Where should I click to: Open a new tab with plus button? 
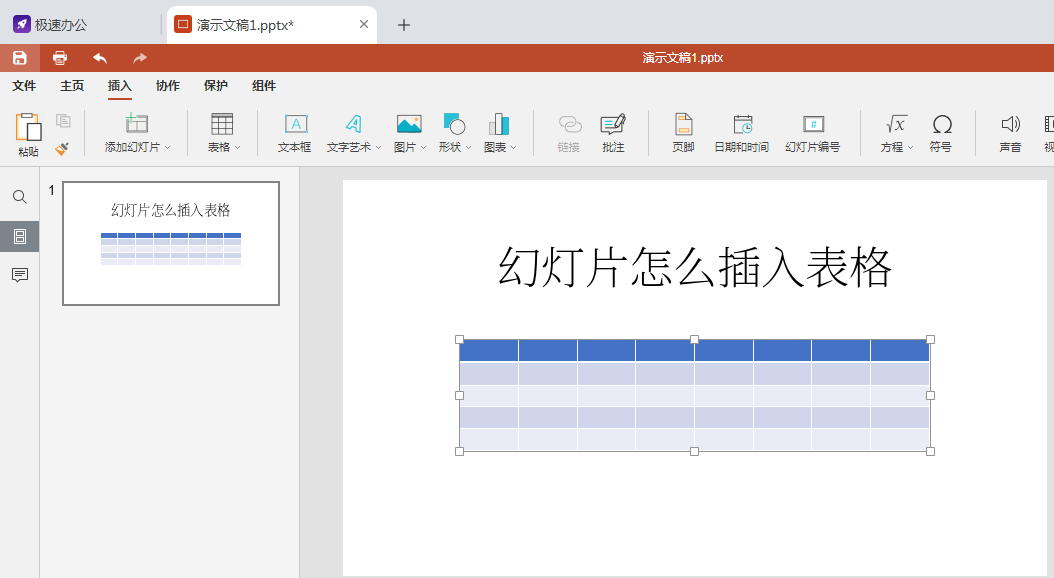click(x=403, y=25)
